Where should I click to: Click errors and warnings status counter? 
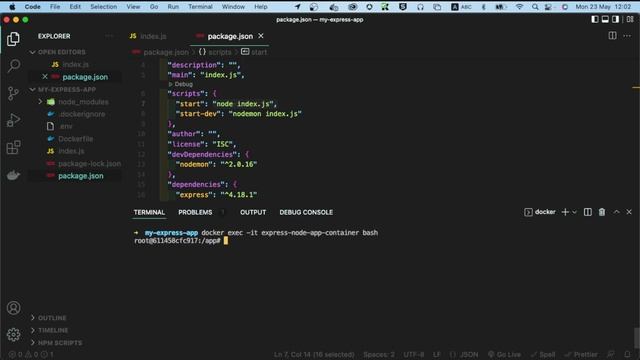coord(31,354)
